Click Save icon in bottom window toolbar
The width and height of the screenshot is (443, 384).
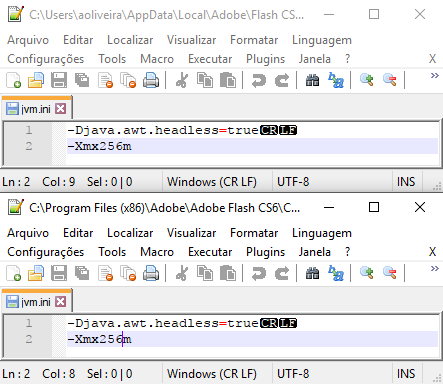tap(59, 273)
